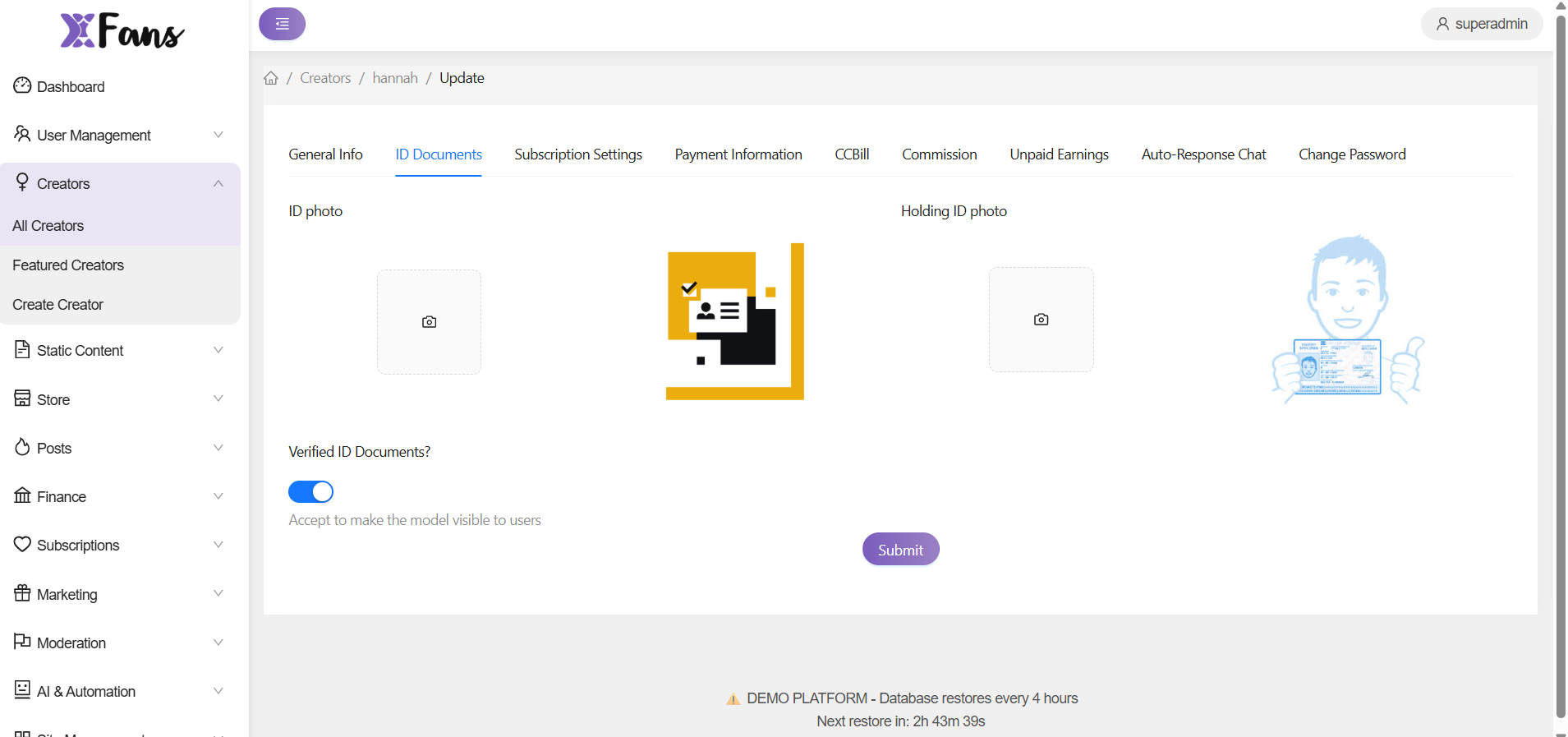
Task: Click the Store shop icon
Action: click(x=22, y=398)
